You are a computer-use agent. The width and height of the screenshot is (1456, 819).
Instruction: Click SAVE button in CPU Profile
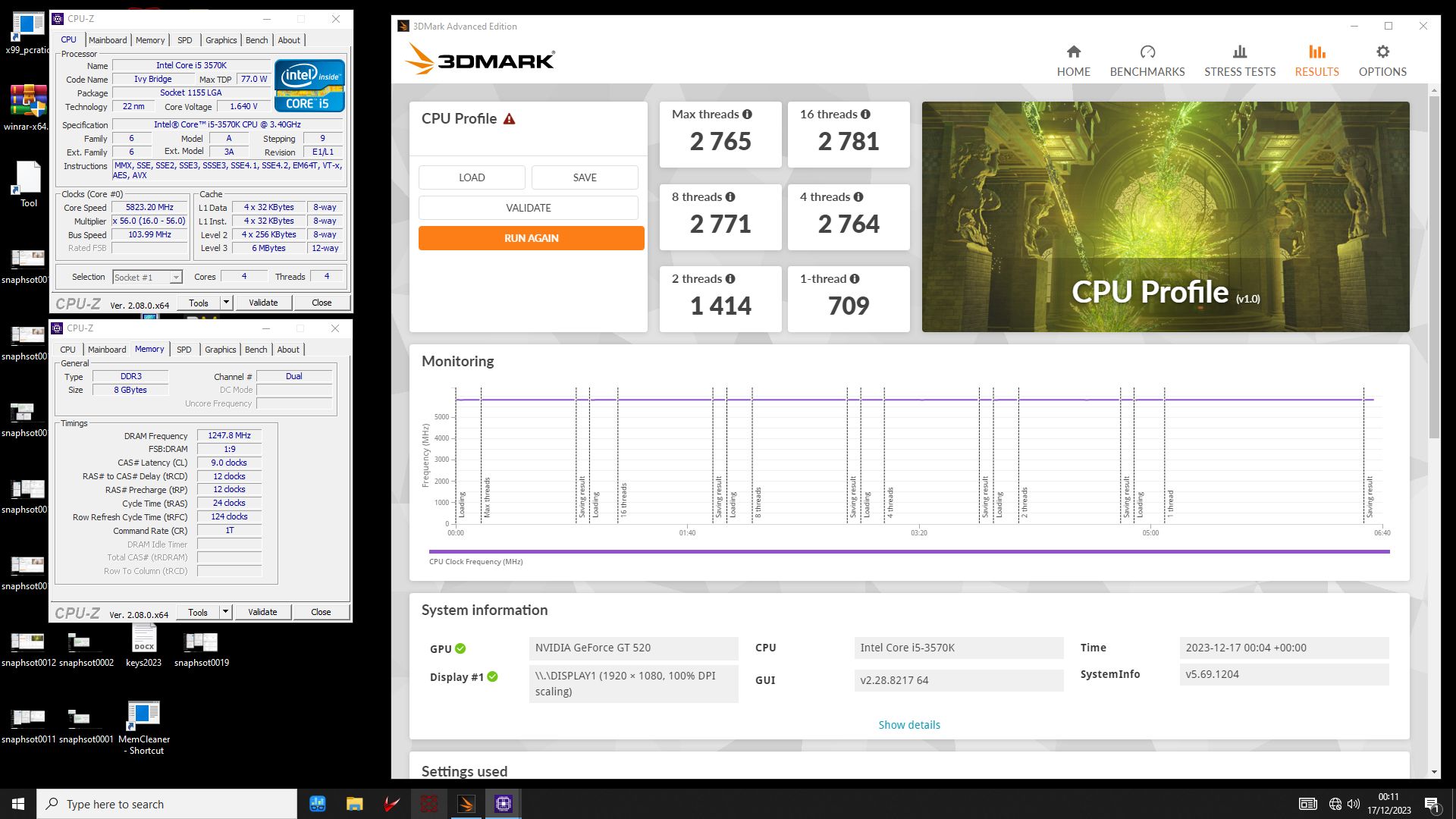(x=585, y=177)
